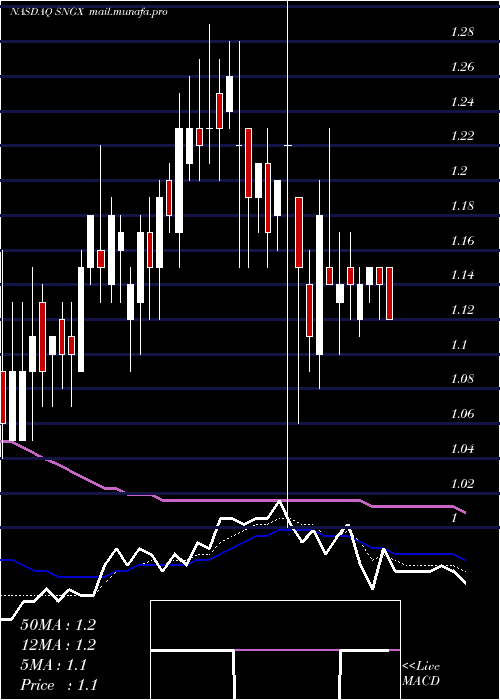500x700 pixels.
Task: Click the 50MA : 1.2 legend text
Action: point(58,625)
